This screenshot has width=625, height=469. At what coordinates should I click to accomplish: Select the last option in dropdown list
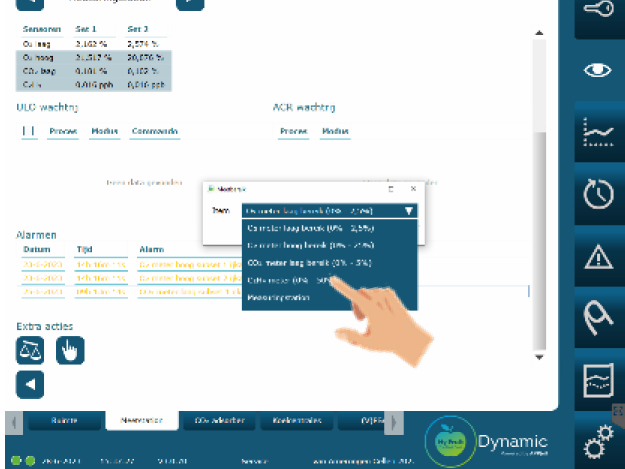point(279,297)
